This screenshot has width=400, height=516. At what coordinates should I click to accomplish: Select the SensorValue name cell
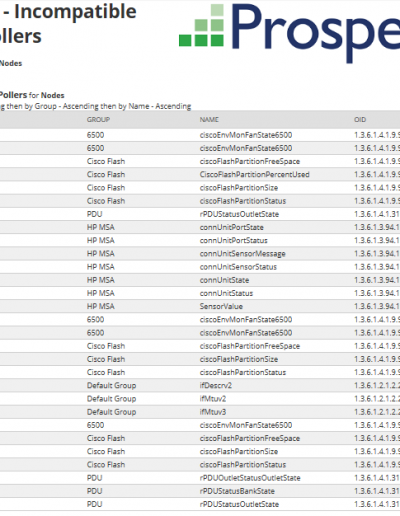221,306
